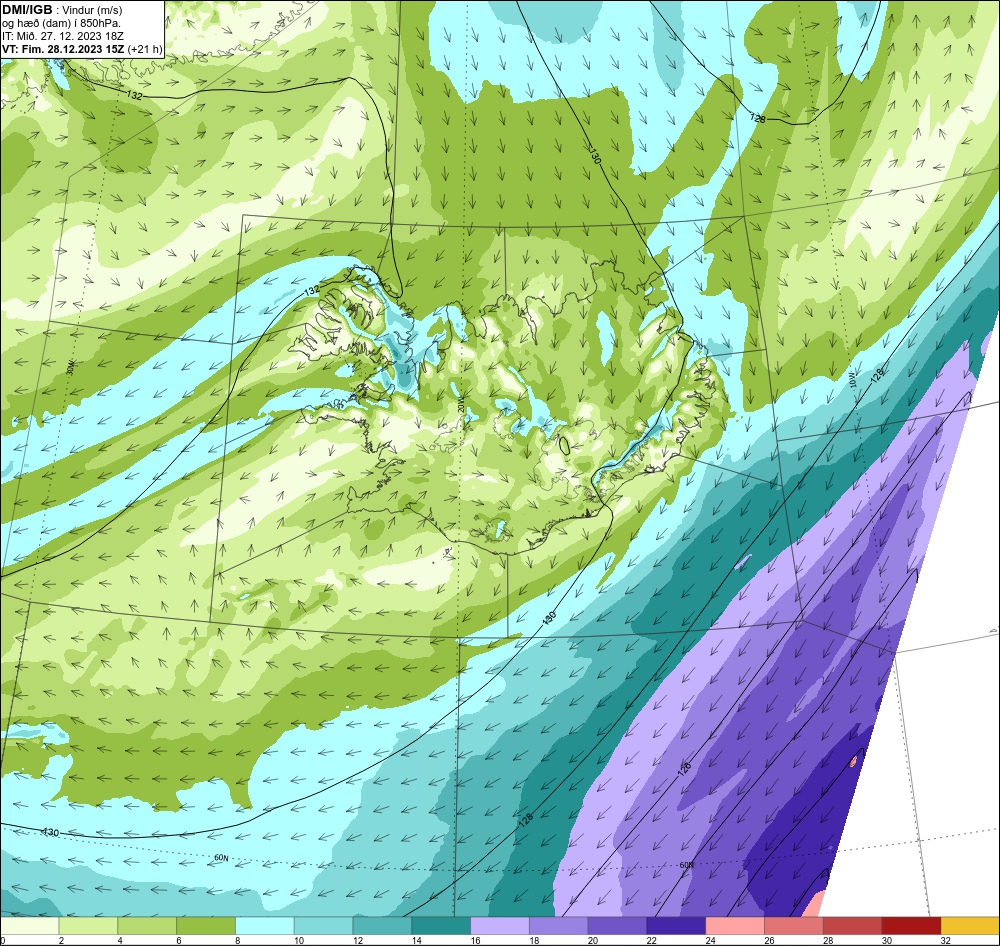Choose the salmon swatch between 26 and 28
The height and width of the screenshot is (946, 1000).
pos(793,926)
